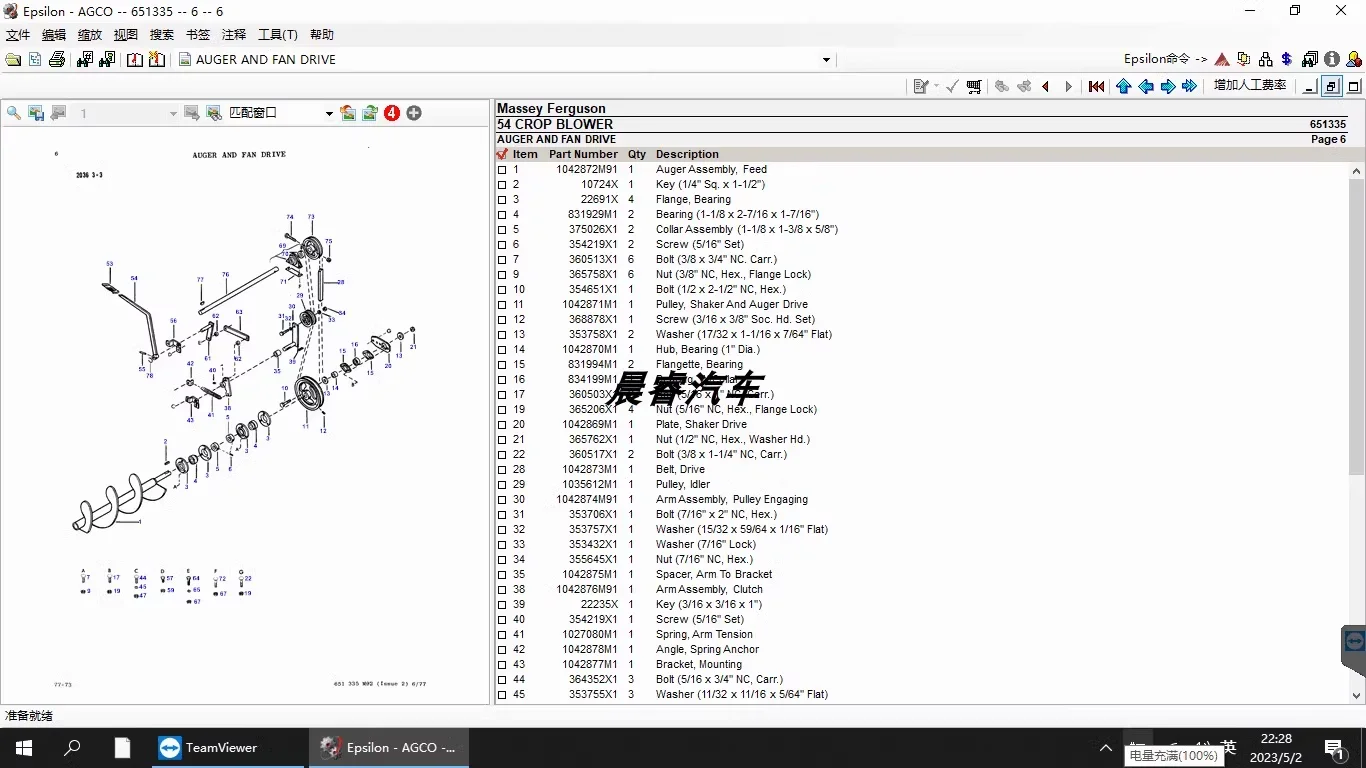This screenshot has width=1366, height=768.
Task: Click the add new bookmark icon
Action: coord(157,60)
